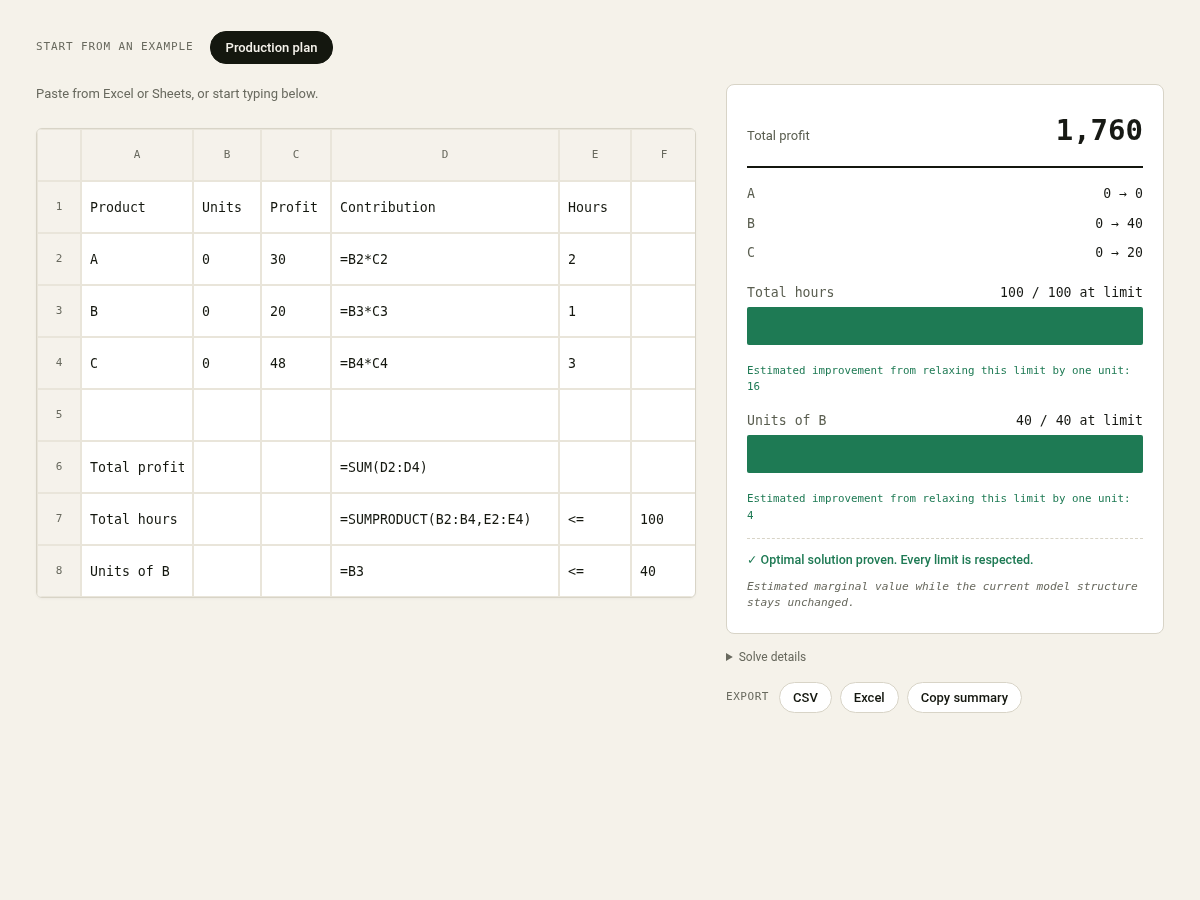Click the Product header cell
This screenshot has width=1200, height=900.
[137, 207]
